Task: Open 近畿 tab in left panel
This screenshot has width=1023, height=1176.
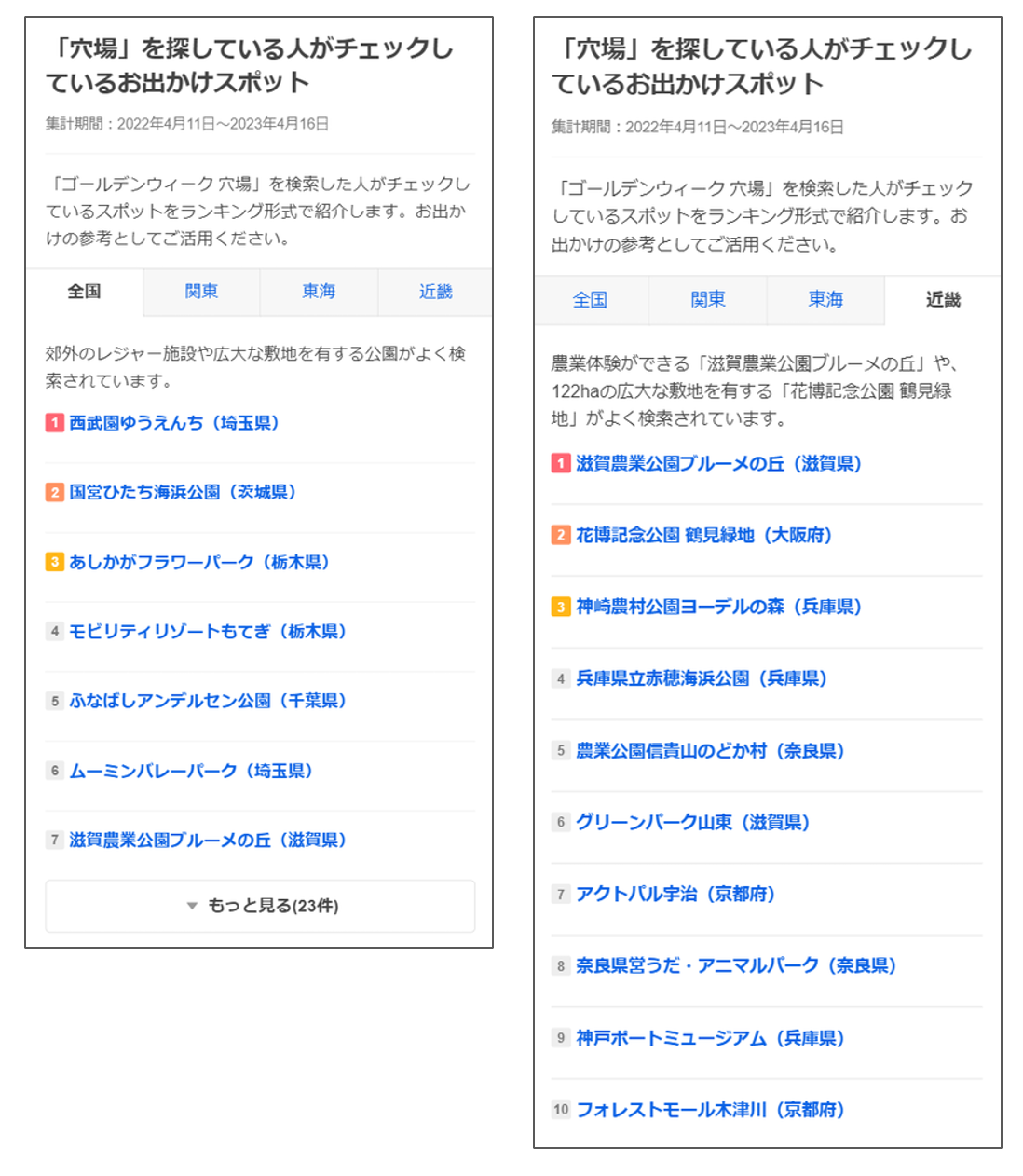Action: (x=435, y=292)
